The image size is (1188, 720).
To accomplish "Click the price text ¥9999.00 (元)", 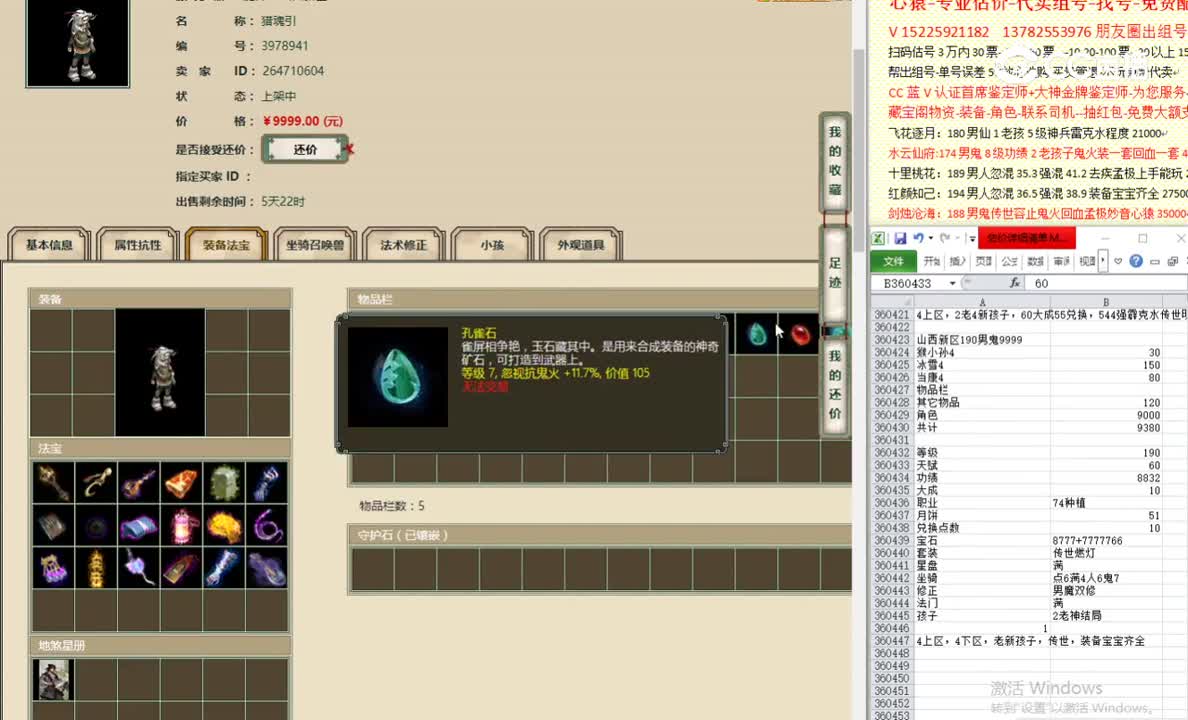I will [303, 121].
